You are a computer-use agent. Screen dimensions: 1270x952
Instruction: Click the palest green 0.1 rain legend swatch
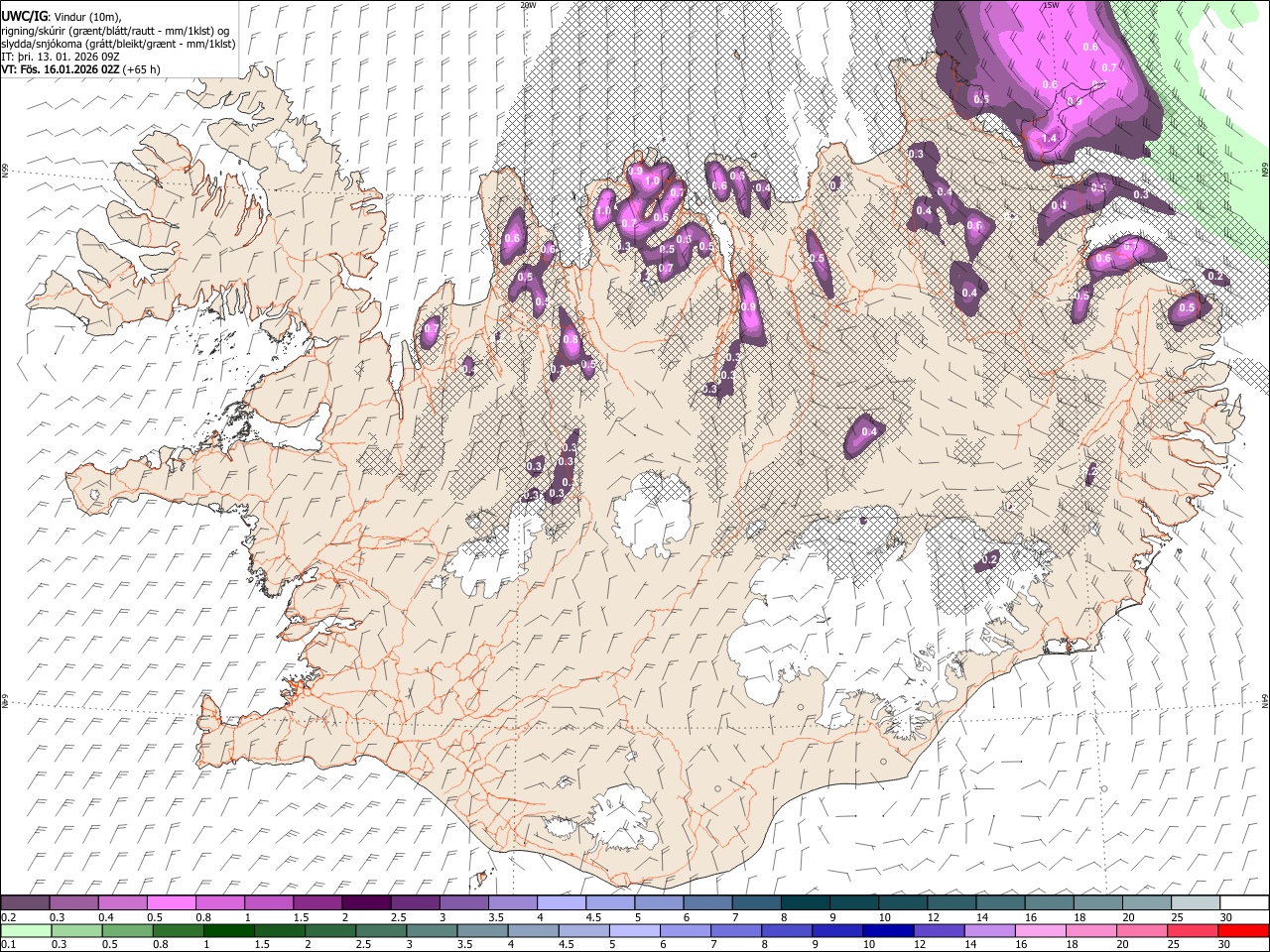[x=25, y=930]
